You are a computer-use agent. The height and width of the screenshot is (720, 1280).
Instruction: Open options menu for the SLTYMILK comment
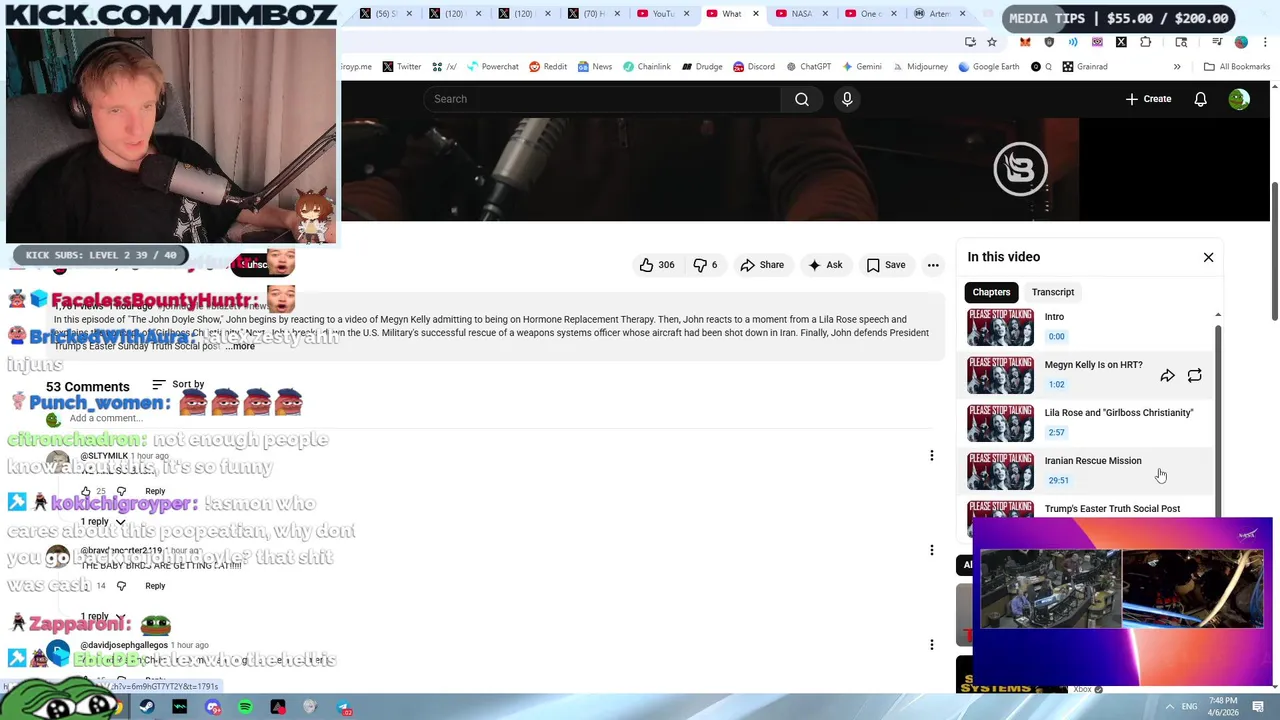931,456
